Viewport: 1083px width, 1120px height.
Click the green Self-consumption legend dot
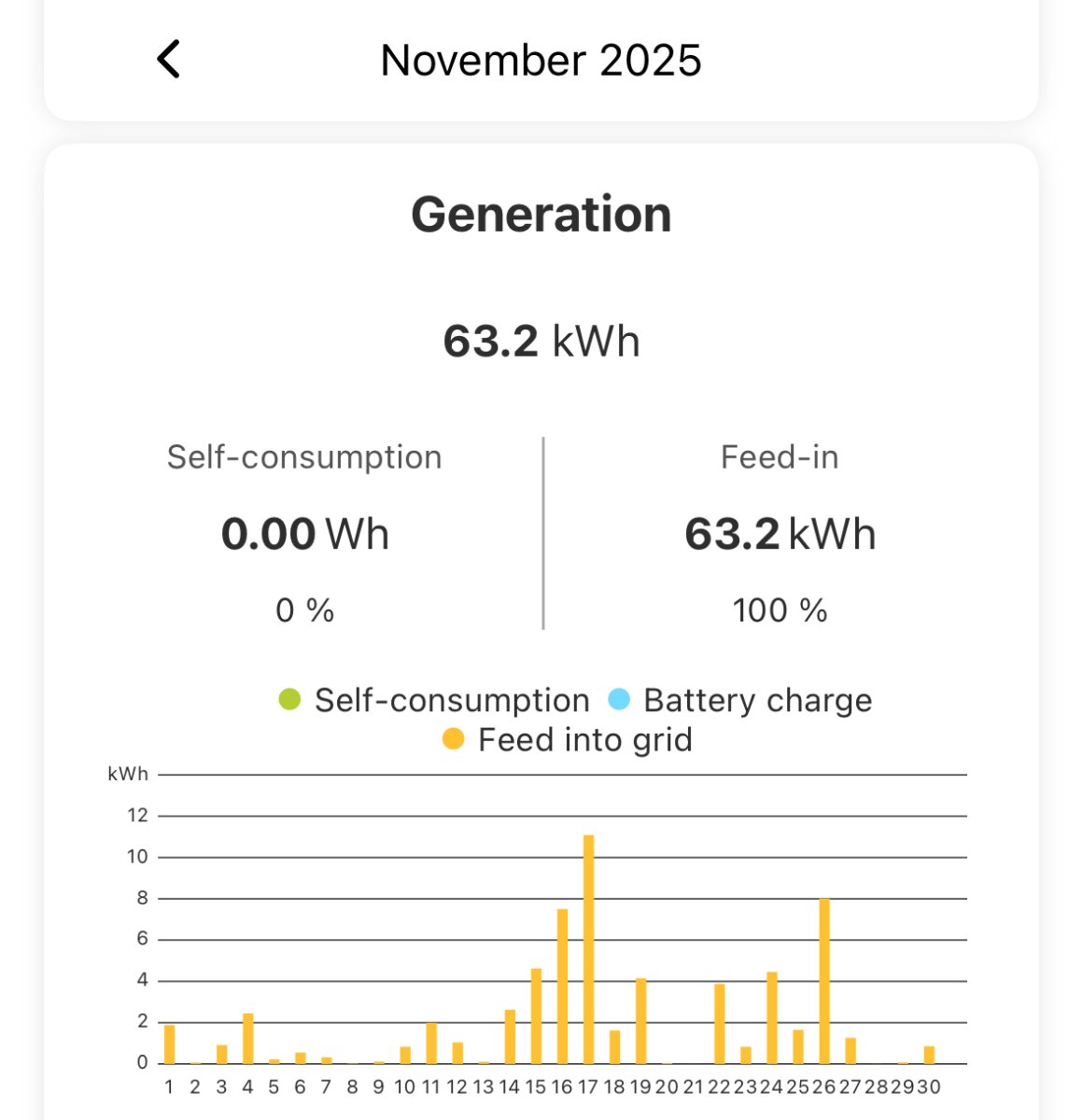click(289, 699)
